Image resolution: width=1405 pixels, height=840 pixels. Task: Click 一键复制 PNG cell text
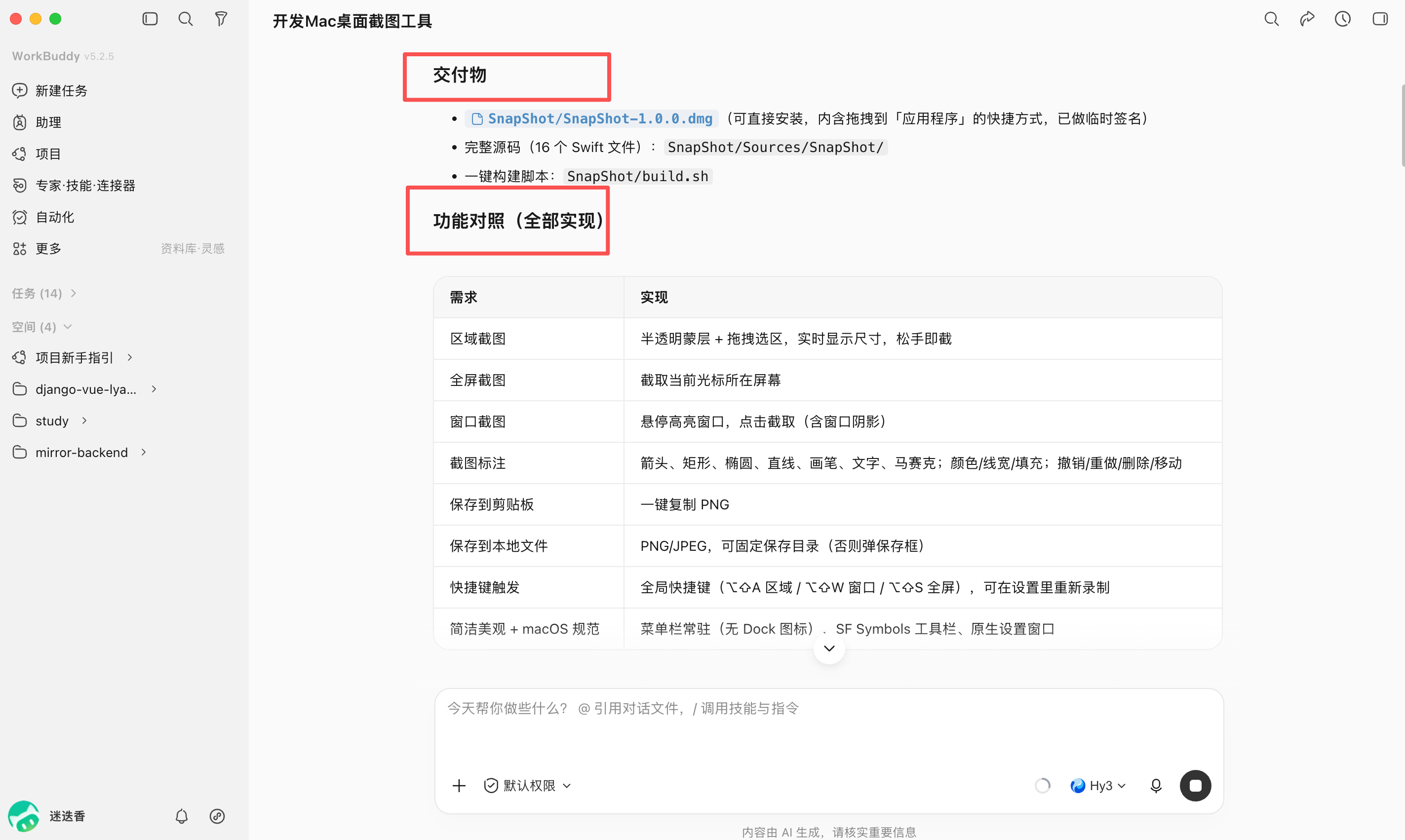(684, 504)
